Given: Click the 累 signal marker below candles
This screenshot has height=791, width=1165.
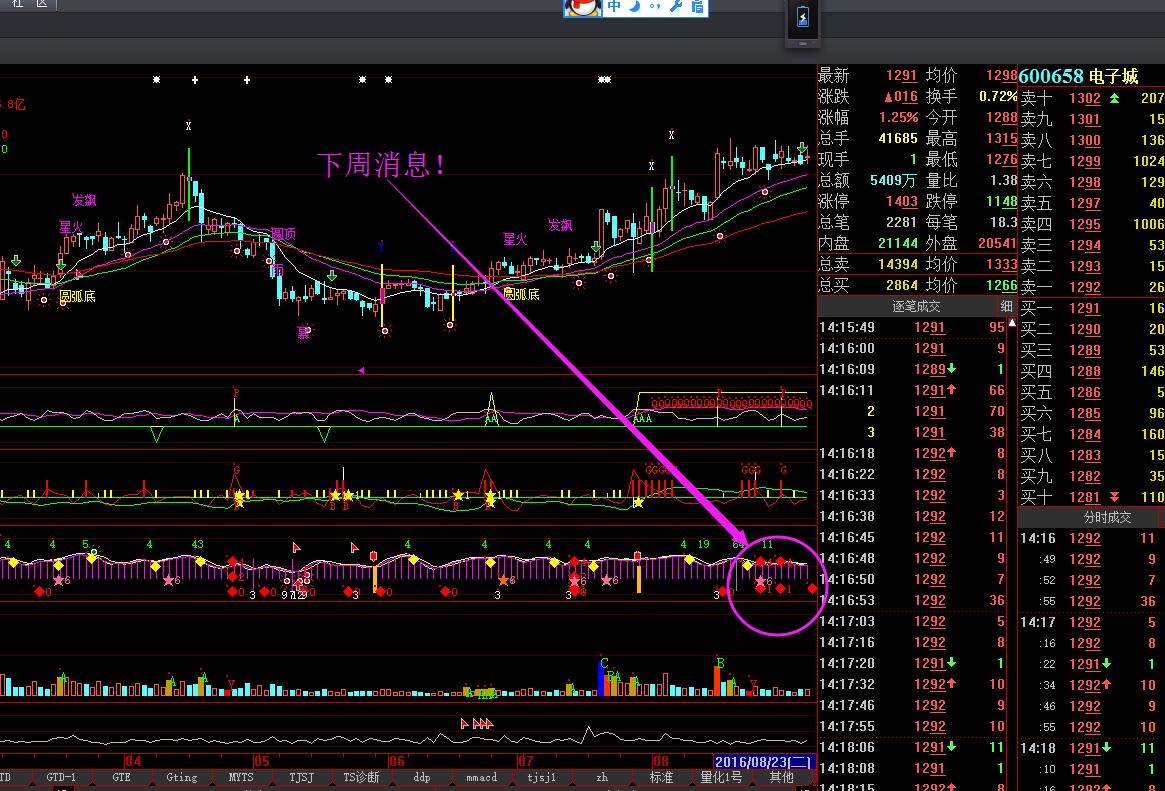Looking at the screenshot, I should coord(304,332).
